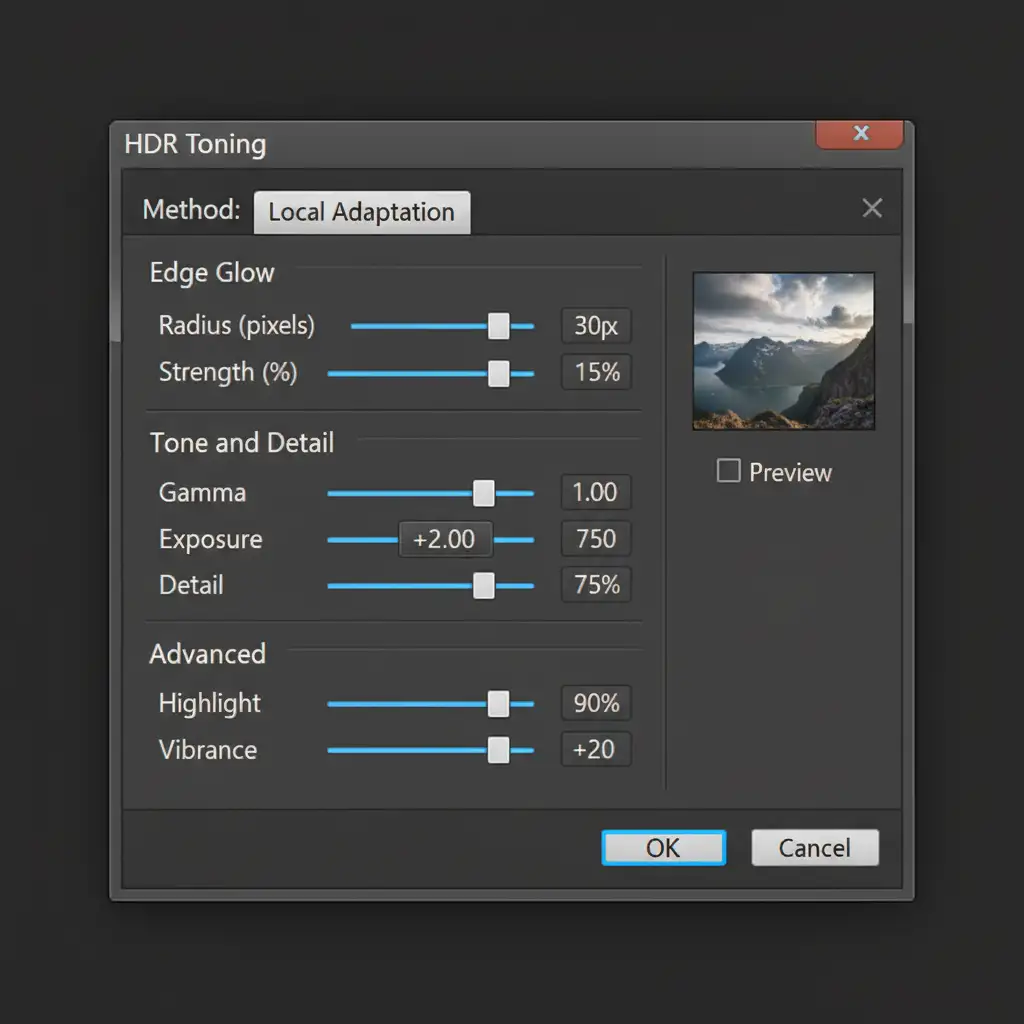1024x1024 pixels.
Task: Open the Local Adaptation method dropdown
Action: pyautogui.click(x=361, y=212)
